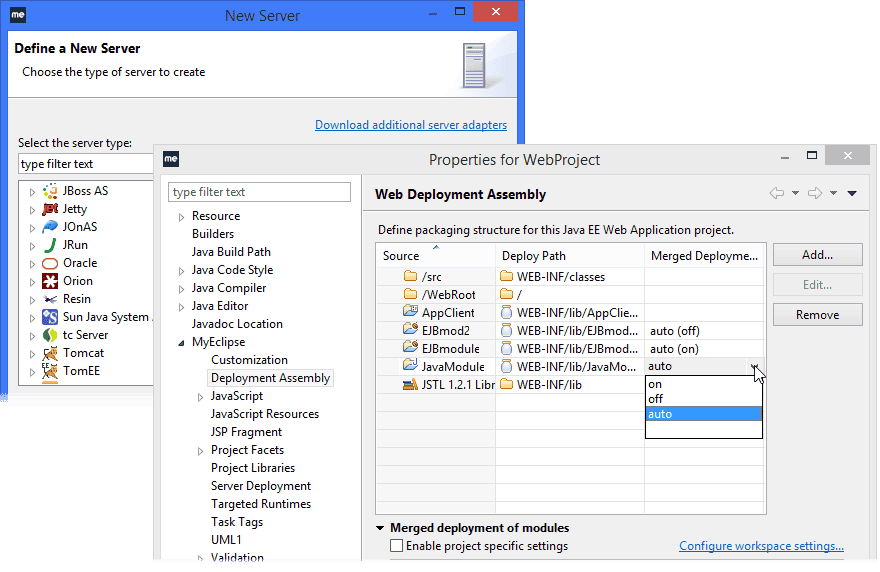The image size is (880, 572).
Task: Click the EJBmod2 project icon
Action: click(410, 328)
